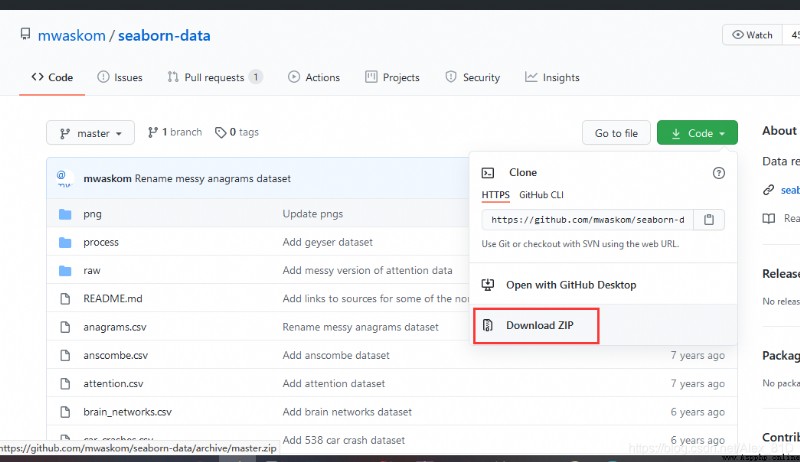Click the folder icon for process
The height and width of the screenshot is (462, 800).
coord(65,242)
